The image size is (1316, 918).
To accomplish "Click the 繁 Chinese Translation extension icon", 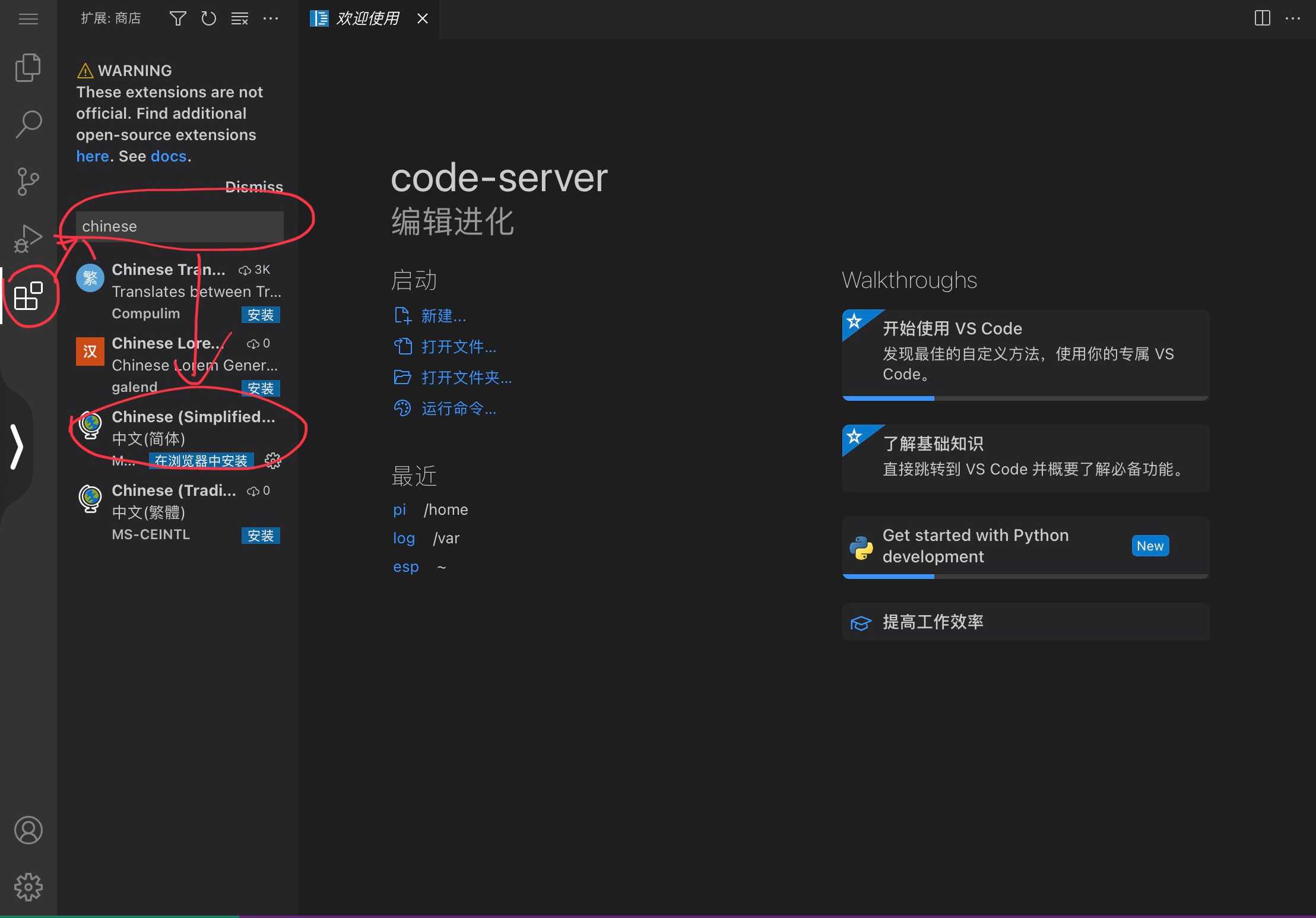I will tap(90, 277).
